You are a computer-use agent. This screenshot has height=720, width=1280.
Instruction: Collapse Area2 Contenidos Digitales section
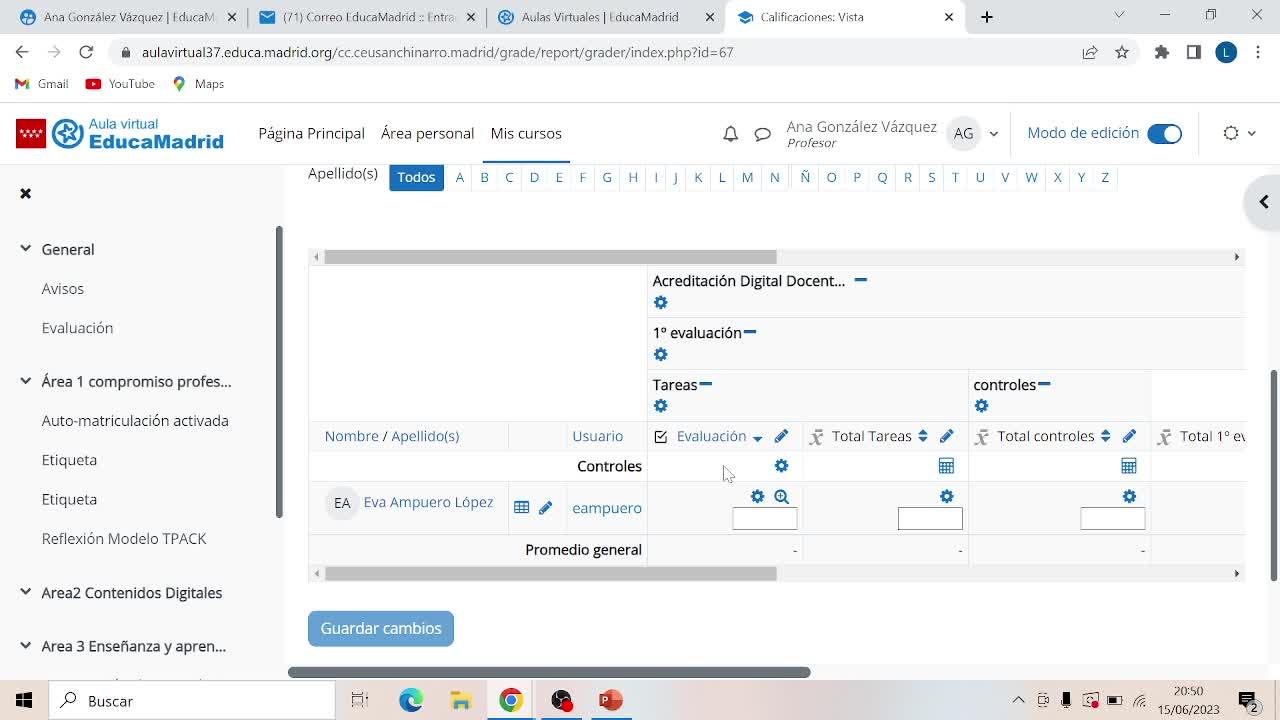coord(26,593)
